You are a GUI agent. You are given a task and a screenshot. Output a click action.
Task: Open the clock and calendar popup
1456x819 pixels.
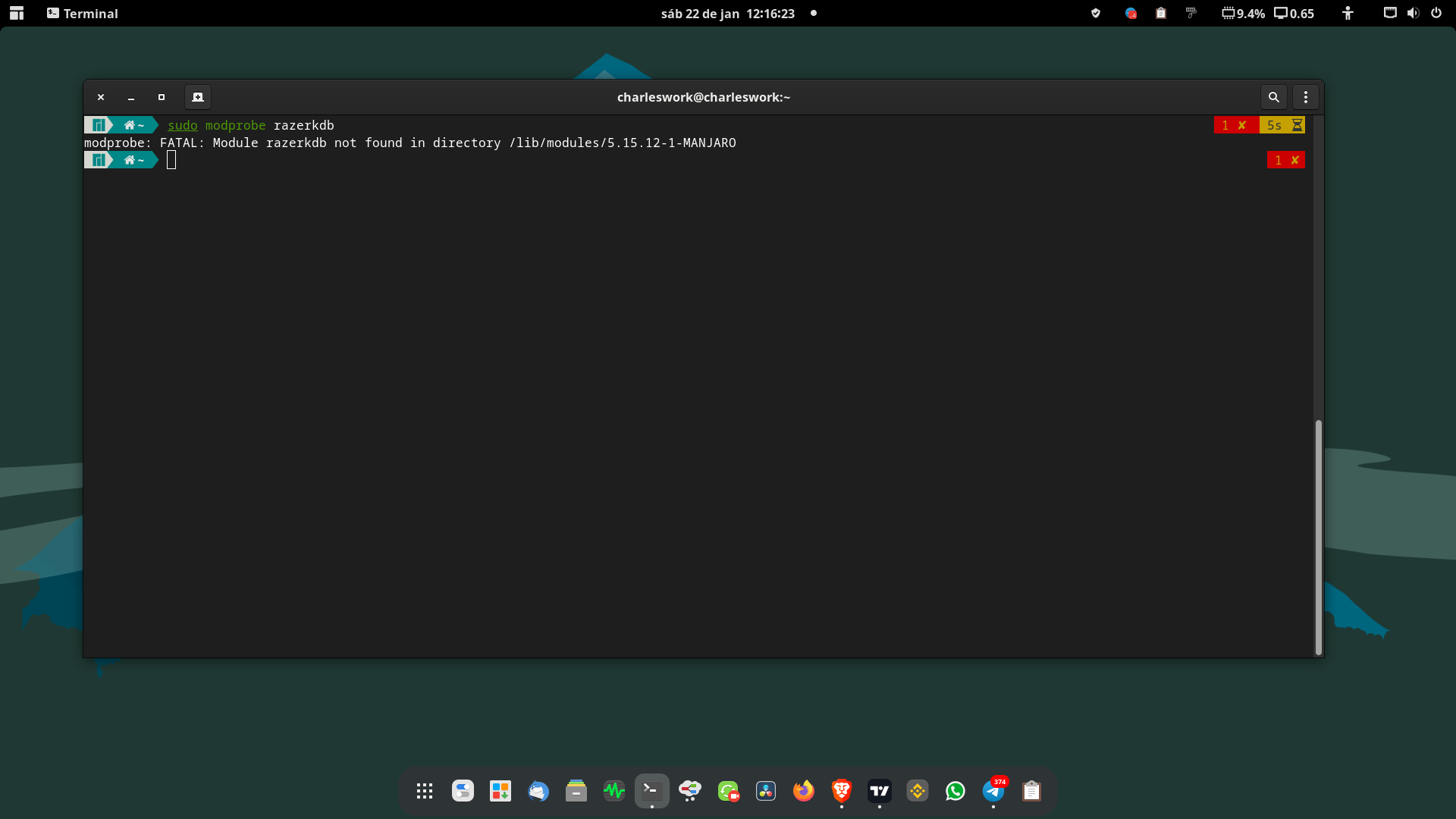[x=728, y=13]
